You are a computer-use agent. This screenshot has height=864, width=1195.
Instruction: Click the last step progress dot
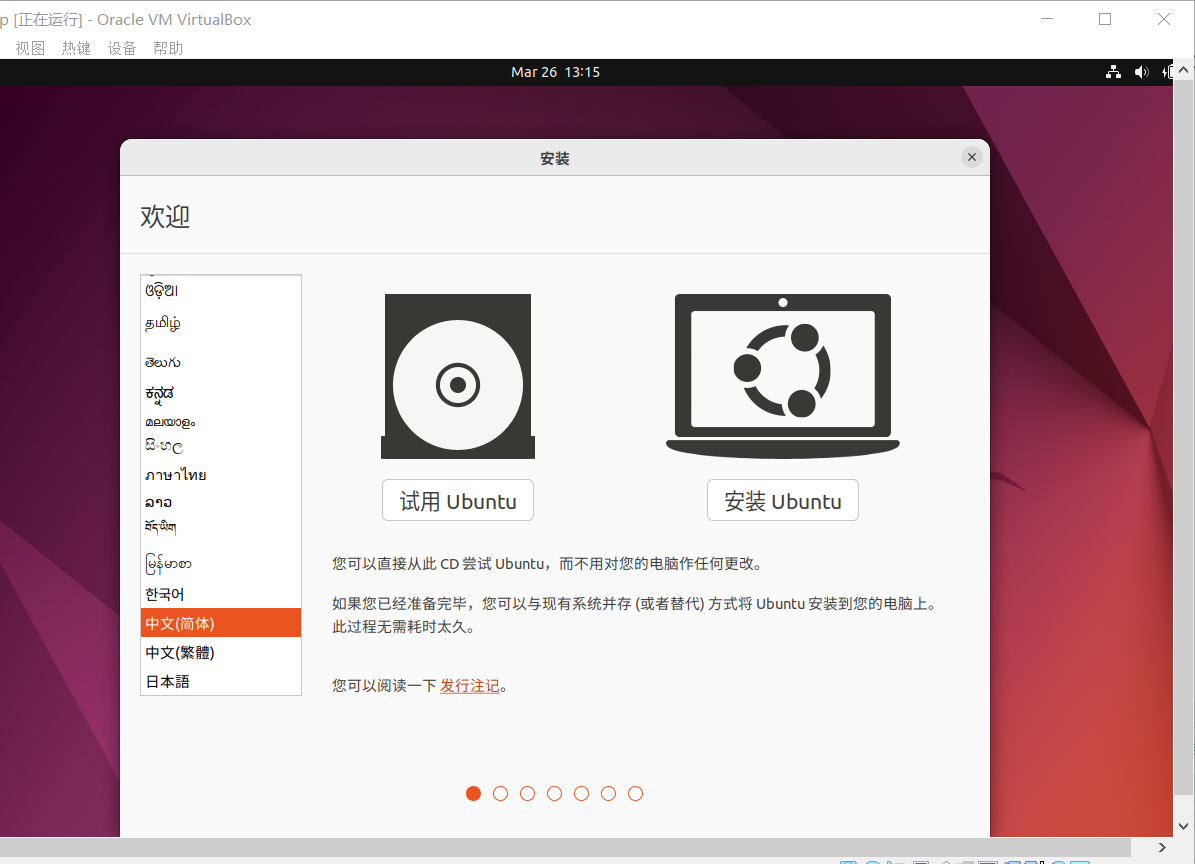coord(636,793)
